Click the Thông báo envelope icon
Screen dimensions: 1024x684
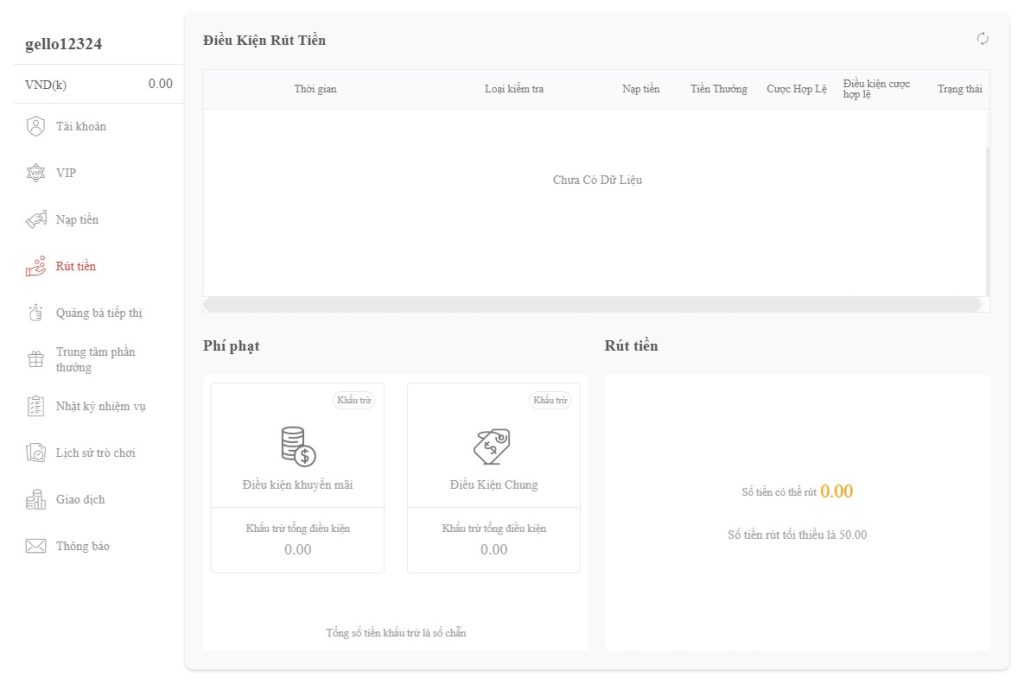36,546
